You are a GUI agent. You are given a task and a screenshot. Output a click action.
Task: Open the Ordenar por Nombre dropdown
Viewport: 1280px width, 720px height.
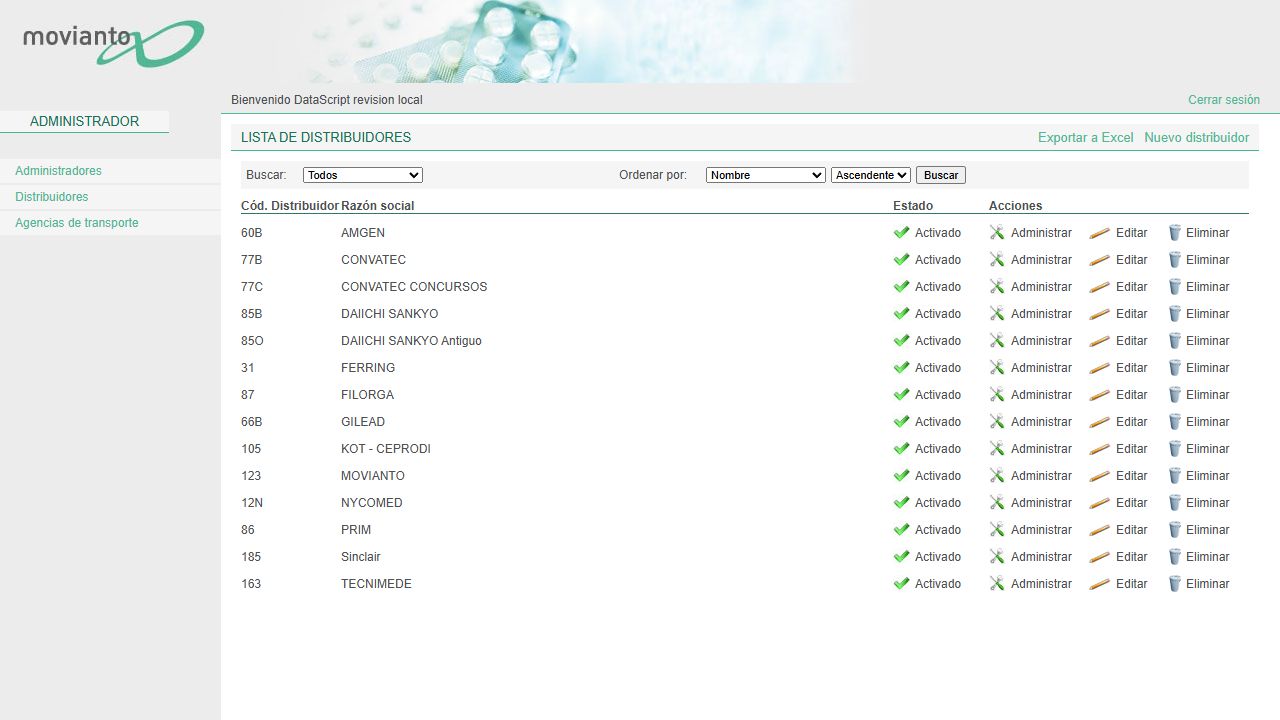(766, 175)
